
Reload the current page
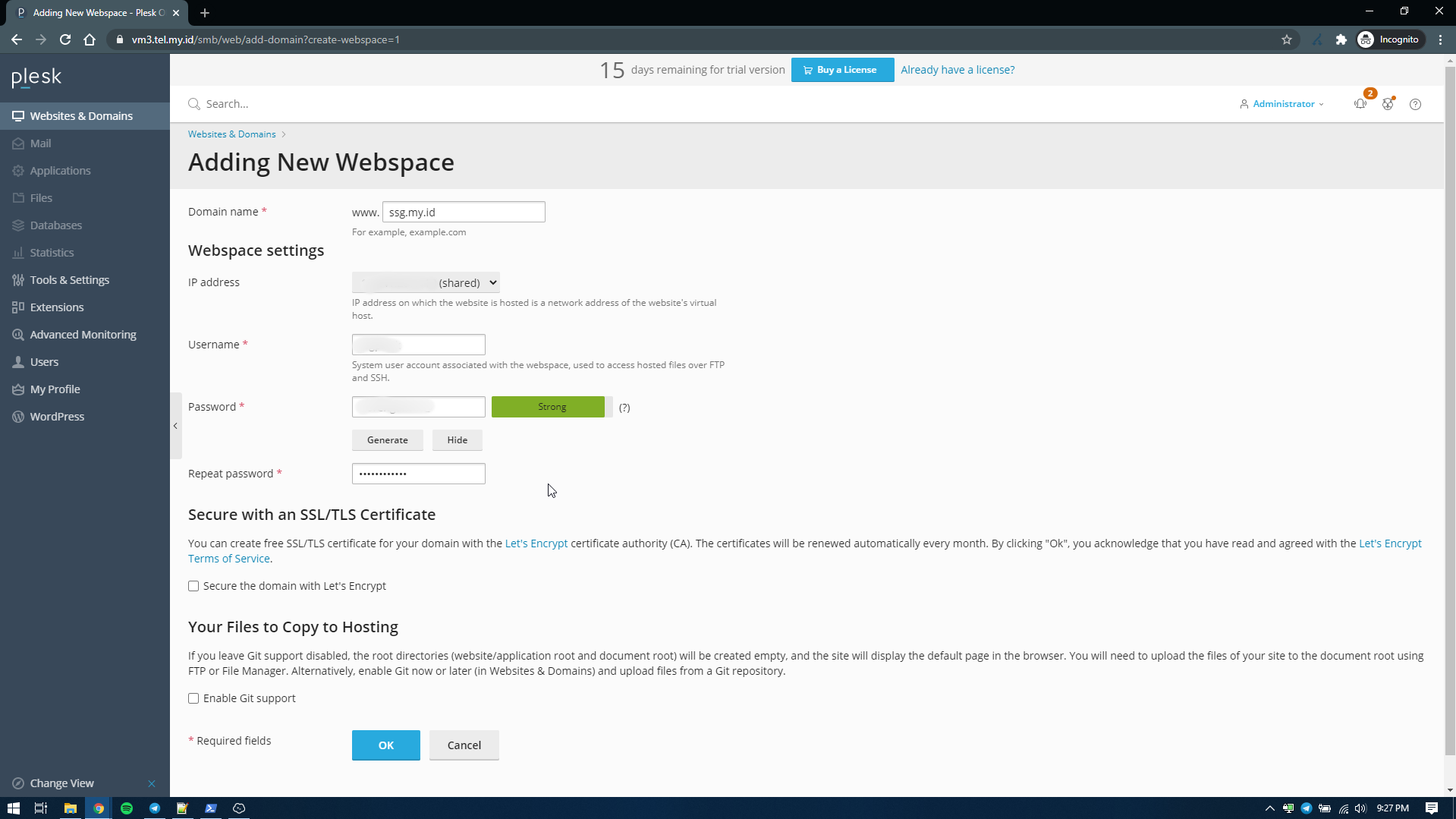click(x=65, y=39)
